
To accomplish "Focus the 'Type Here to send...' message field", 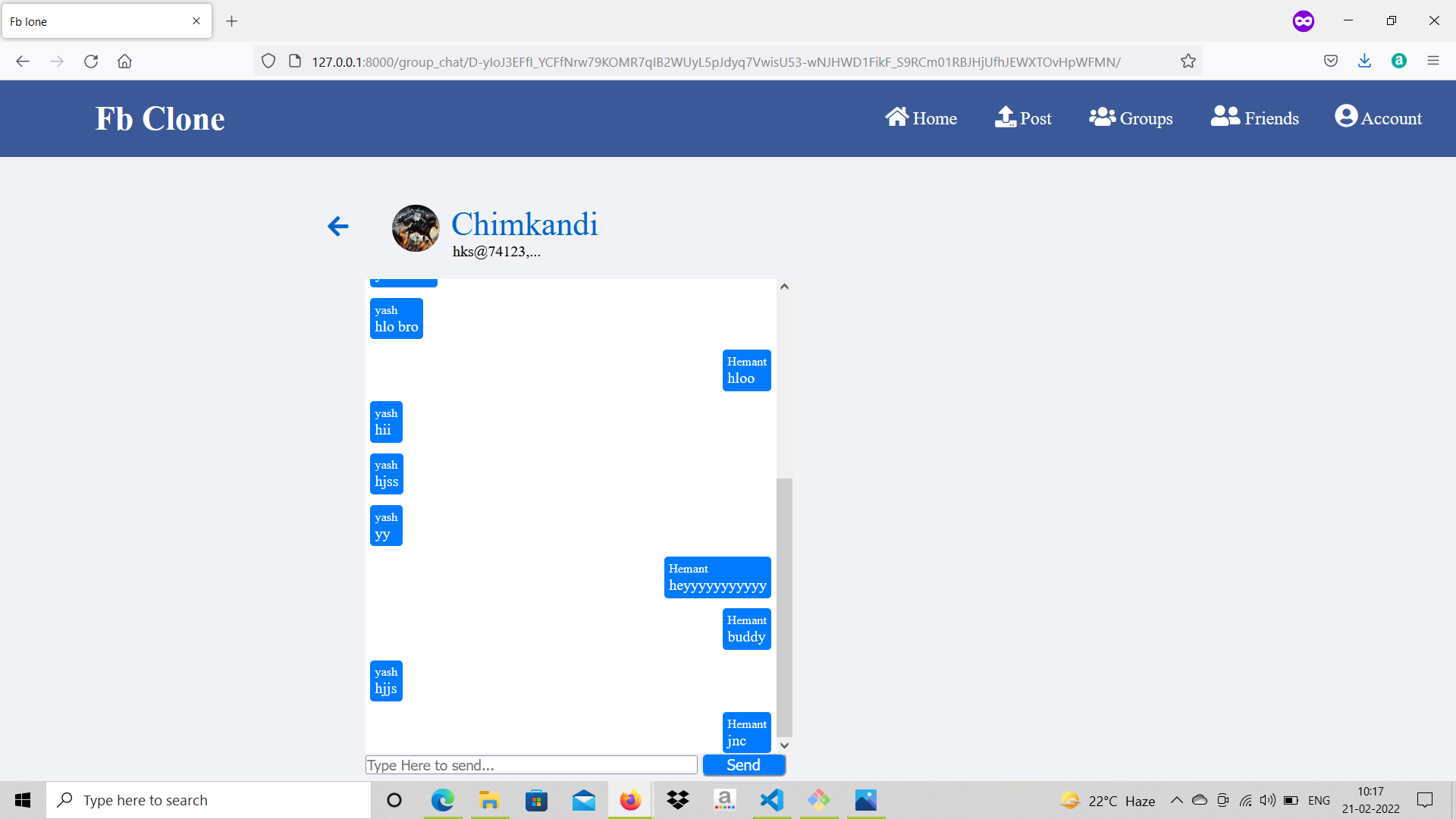I will (532, 765).
